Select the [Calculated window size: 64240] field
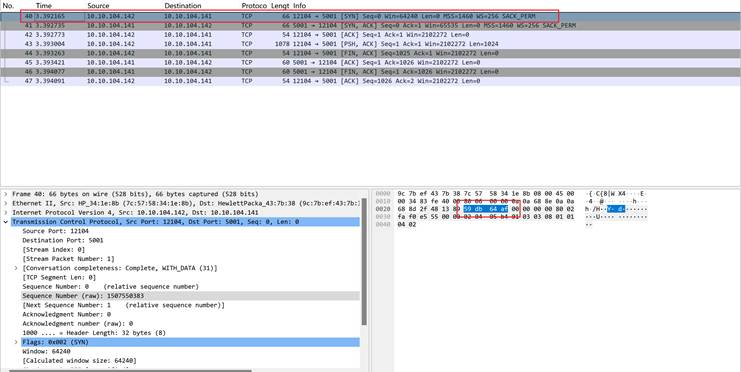The image size is (741, 372). pyautogui.click(x=79, y=361)
